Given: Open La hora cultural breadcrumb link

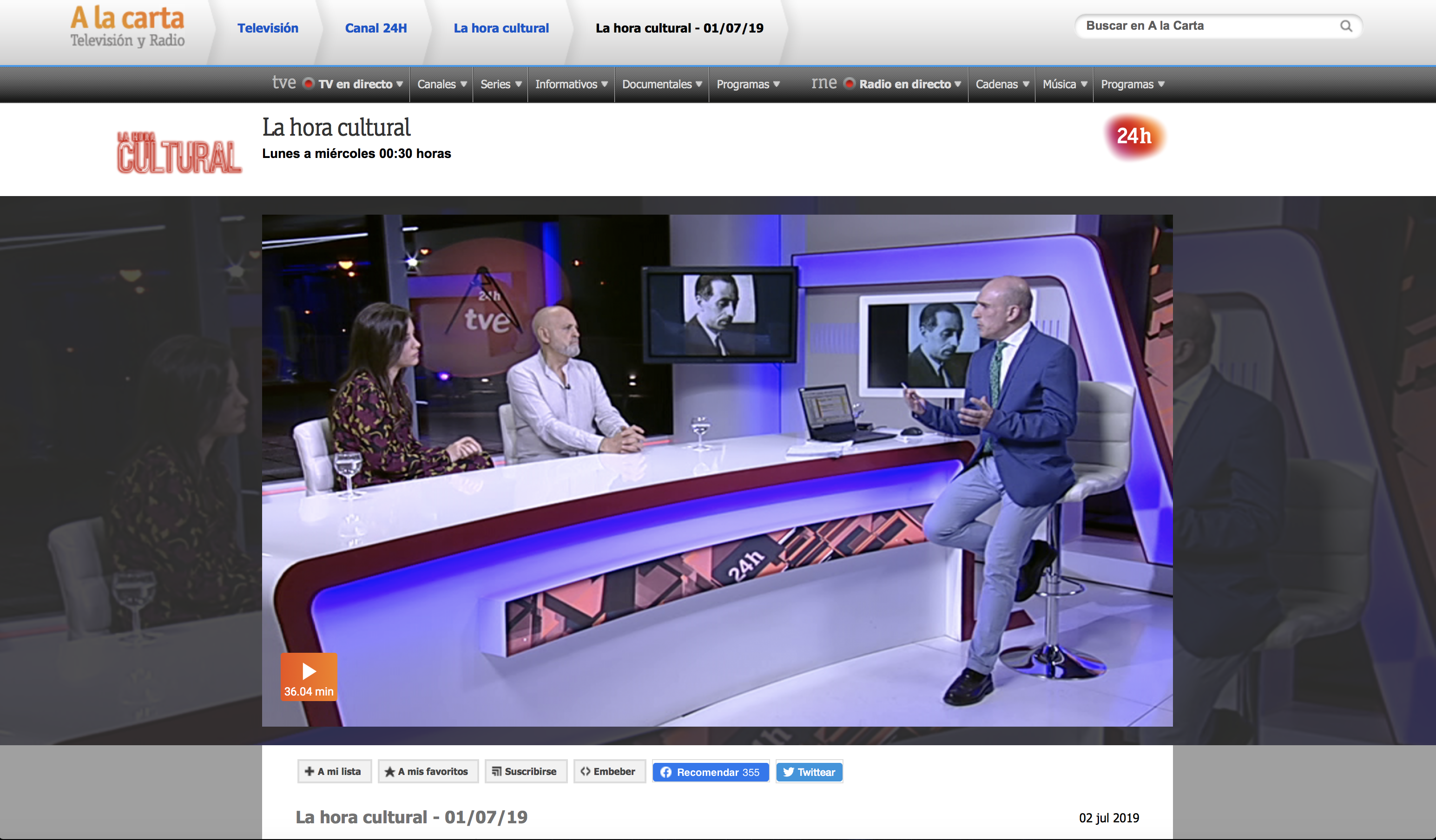Looking at the screenshot, I should pos(501,28).
